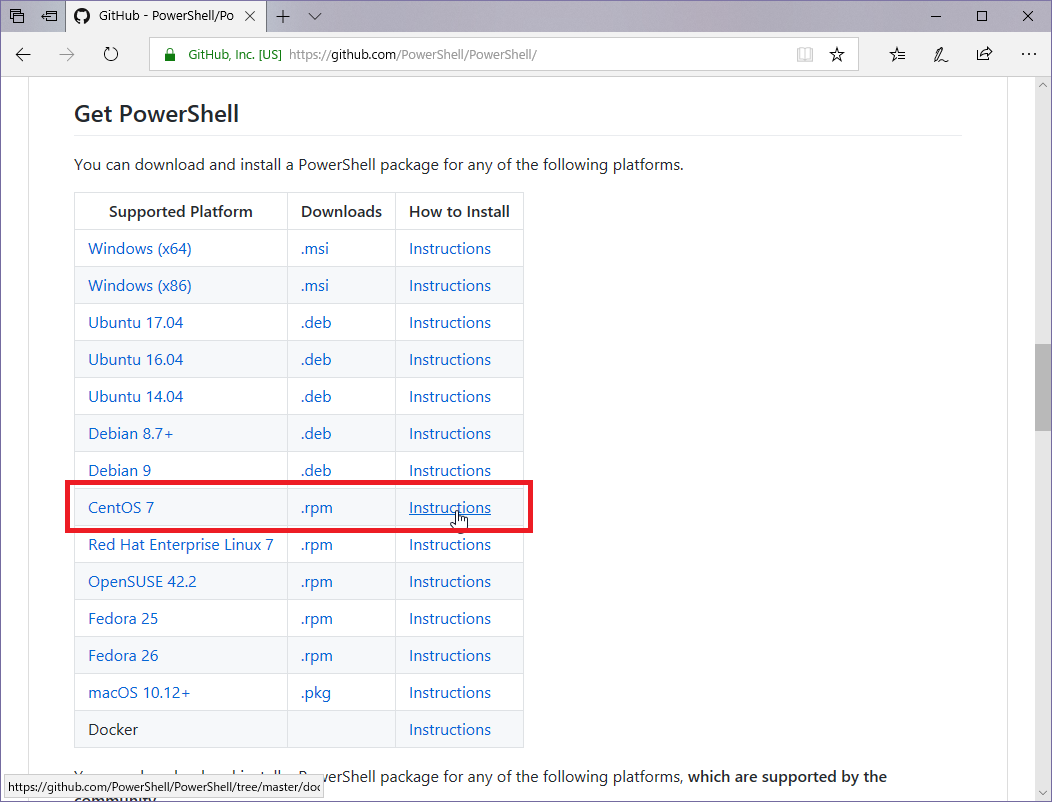Image resolution: width=1052 pixels, height=802 pixels.
Task: Open a new tab with plus button
Action: (x=283, y=16)
